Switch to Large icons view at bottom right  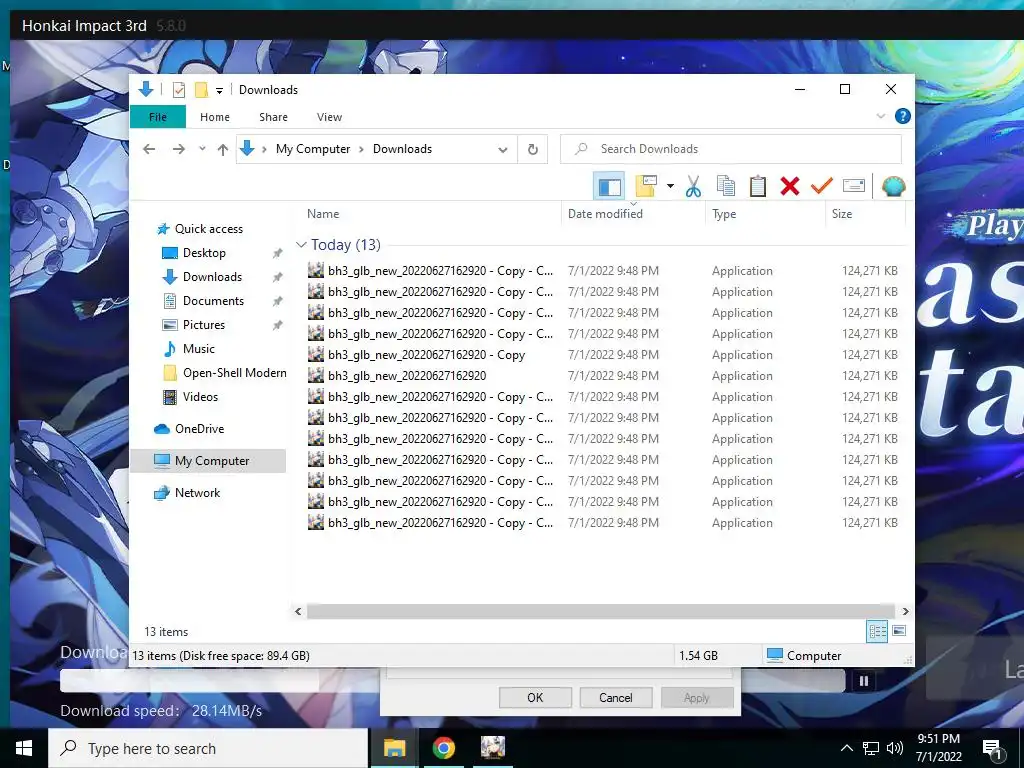pos(899,631)
